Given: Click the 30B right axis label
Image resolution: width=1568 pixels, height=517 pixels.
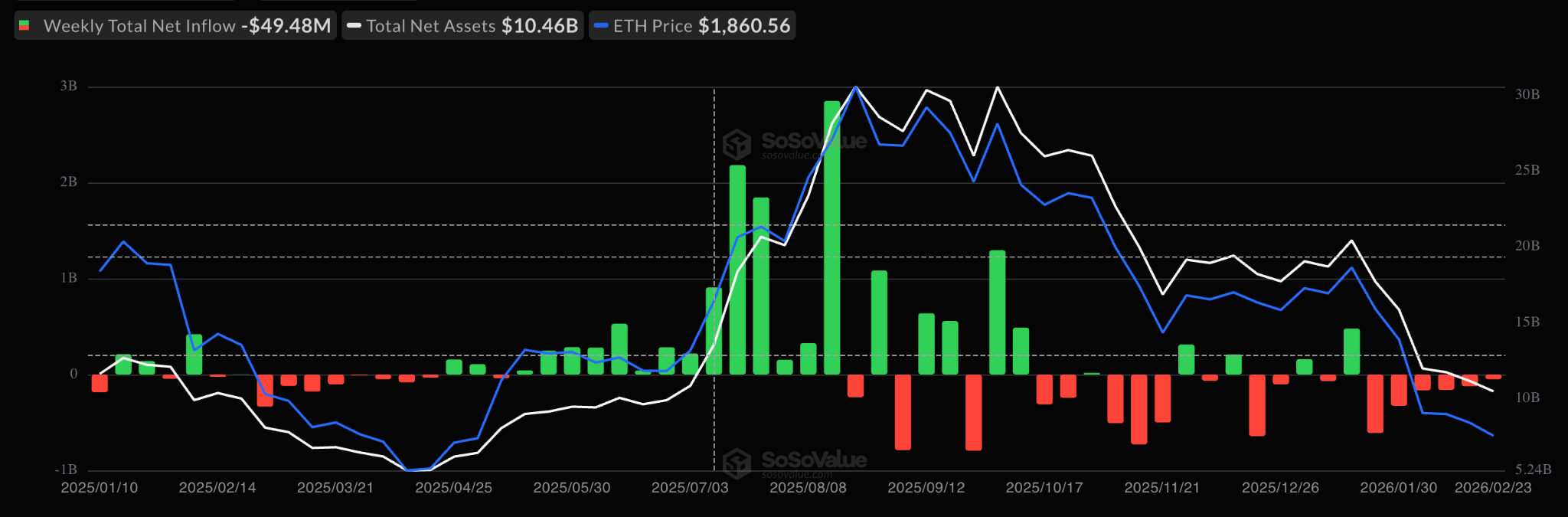Looking at the screenshot, I should [1527, 94].
